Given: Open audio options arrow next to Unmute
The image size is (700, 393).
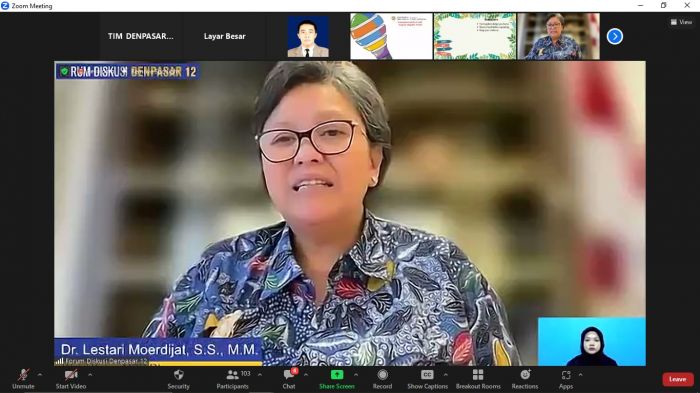Looking at the screenshot, I should tap(40, 375).
